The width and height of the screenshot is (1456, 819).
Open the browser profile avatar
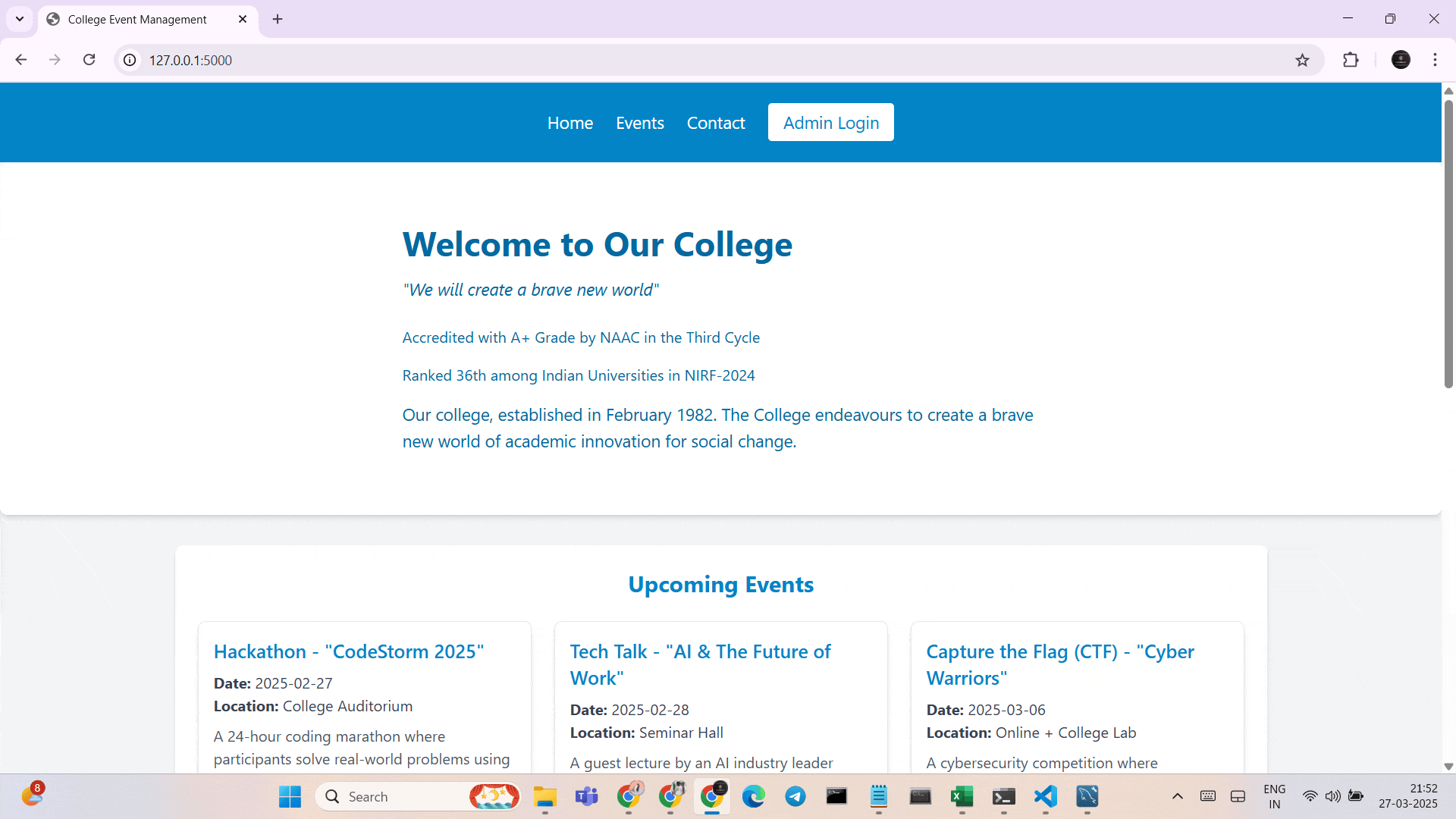click(1401, 60)
